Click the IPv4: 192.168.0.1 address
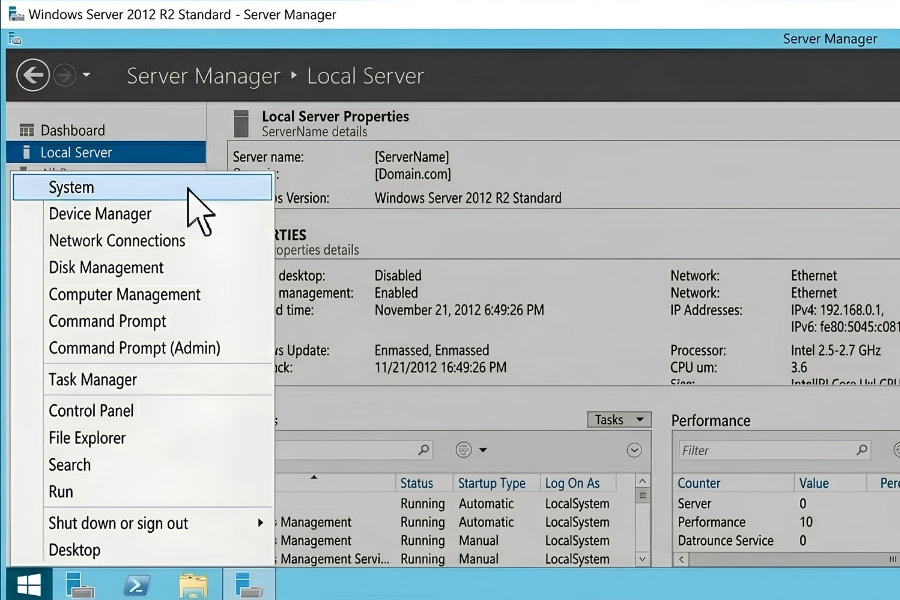Viewport: 900px width, 600px height. [837, 310]
